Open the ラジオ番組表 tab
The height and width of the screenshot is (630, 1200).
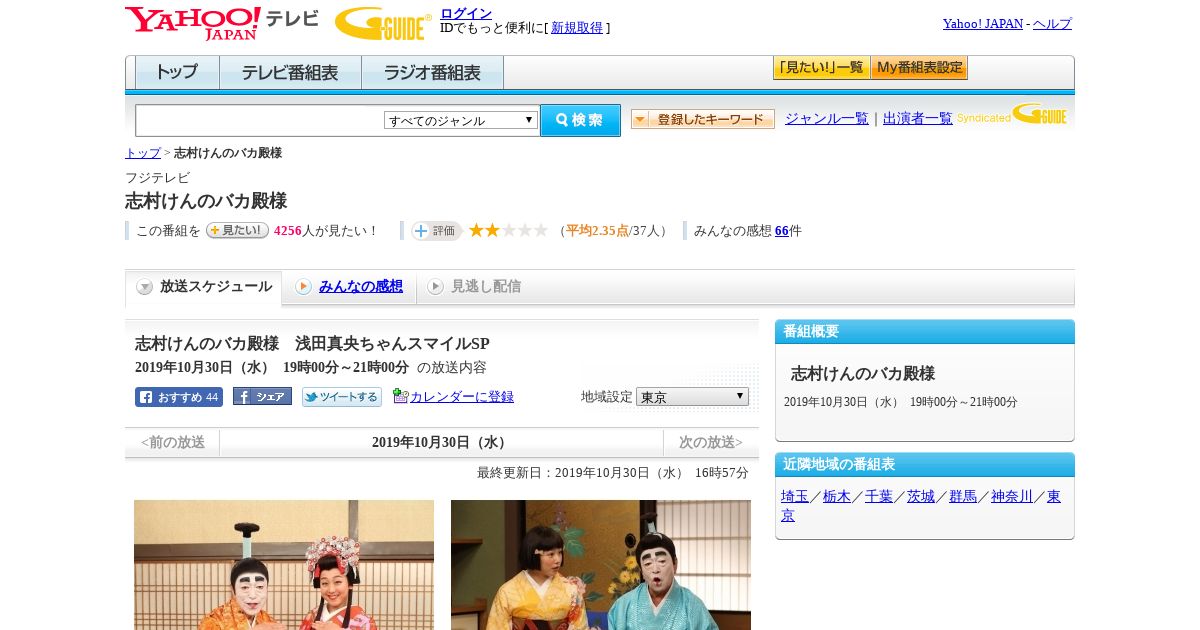[x=432, y=73]
